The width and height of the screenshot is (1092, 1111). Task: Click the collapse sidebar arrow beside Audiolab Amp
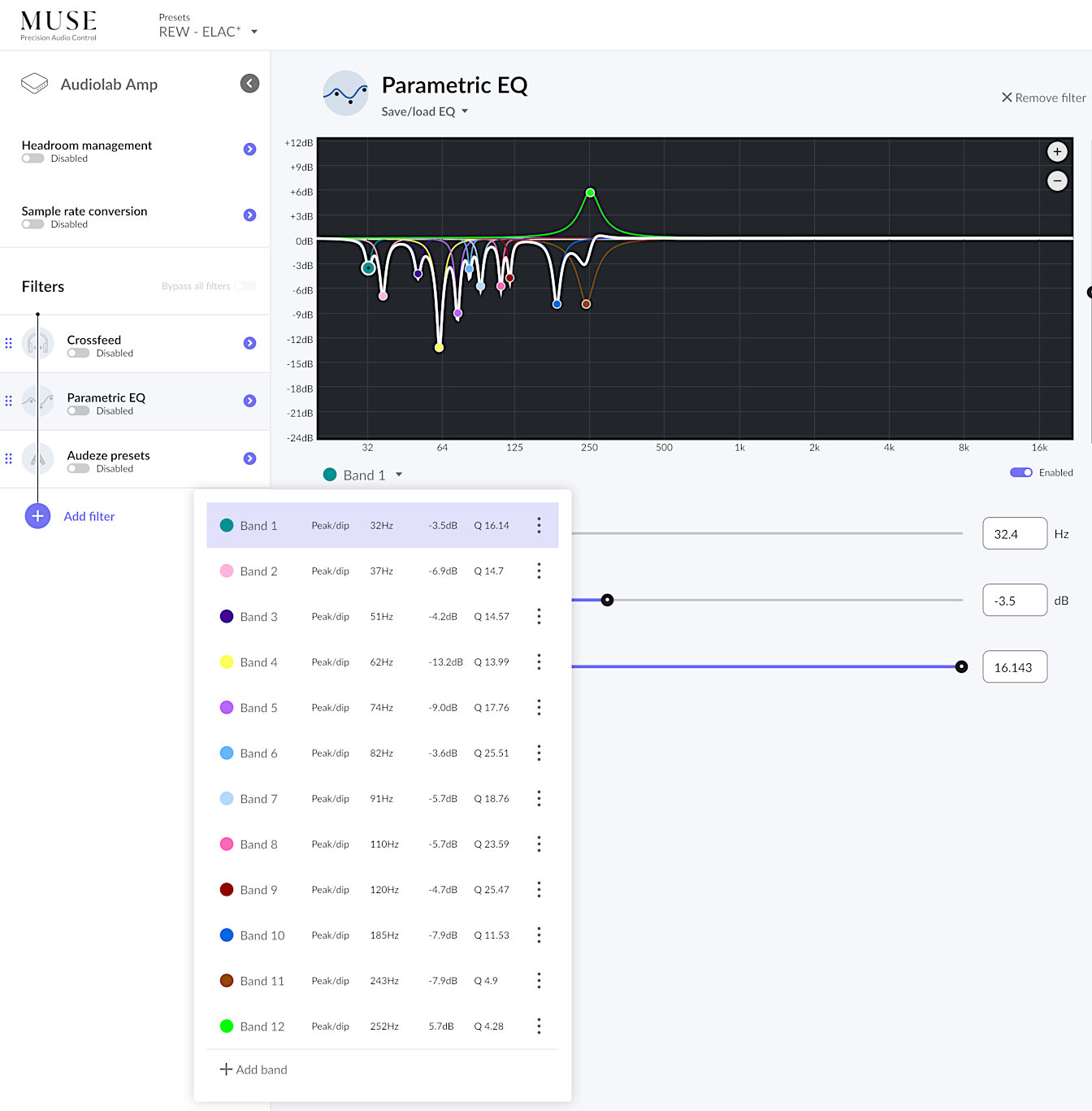(249, 83)
